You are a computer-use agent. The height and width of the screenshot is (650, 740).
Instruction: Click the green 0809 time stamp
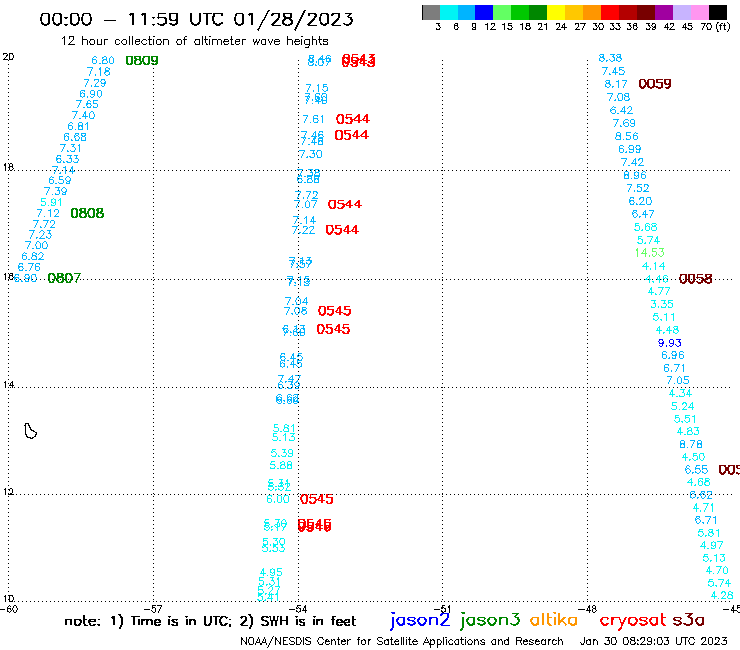click(x=142, y=60)
